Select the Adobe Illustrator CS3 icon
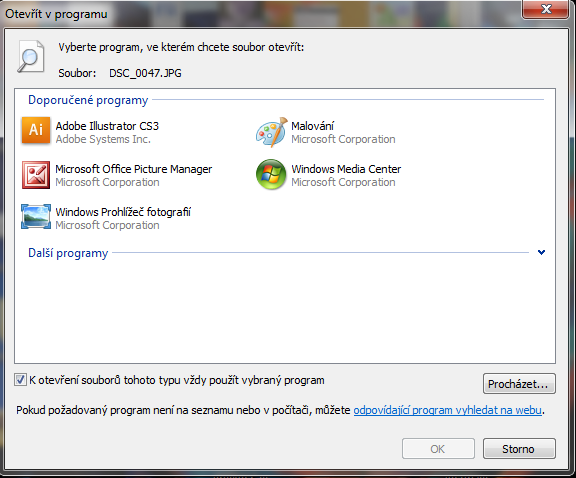 pos(36,130)
